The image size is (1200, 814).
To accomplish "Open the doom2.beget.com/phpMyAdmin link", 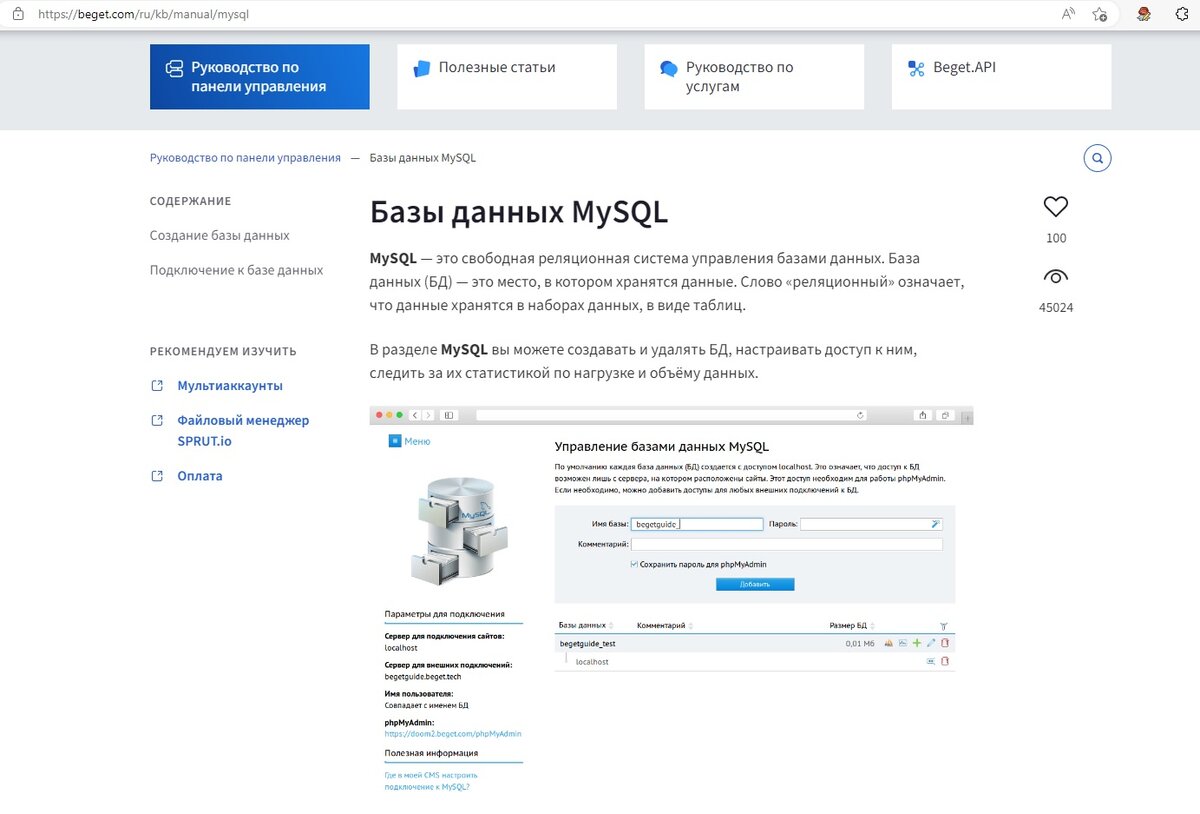I will [453, 733].
